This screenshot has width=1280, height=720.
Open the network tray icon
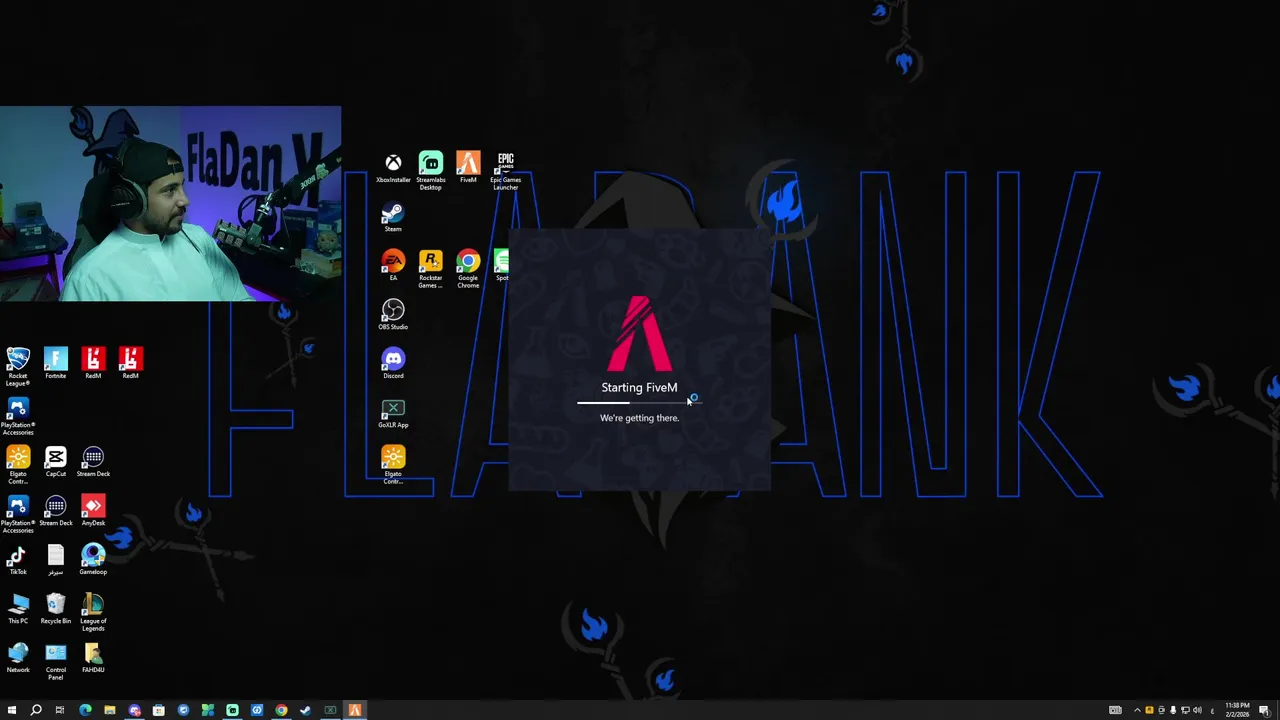tap(1185, 710)
